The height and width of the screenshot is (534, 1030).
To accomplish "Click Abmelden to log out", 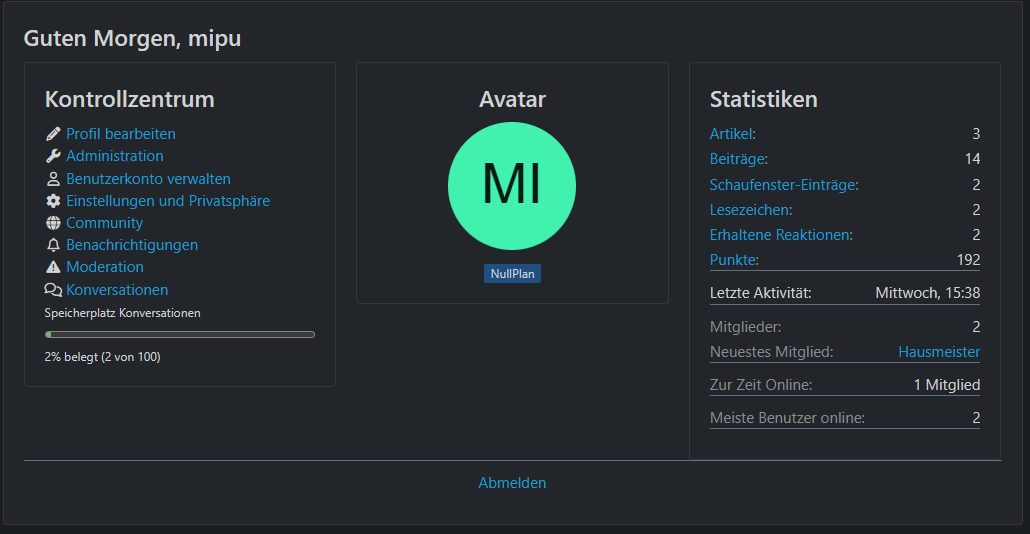I will [512, 483].
